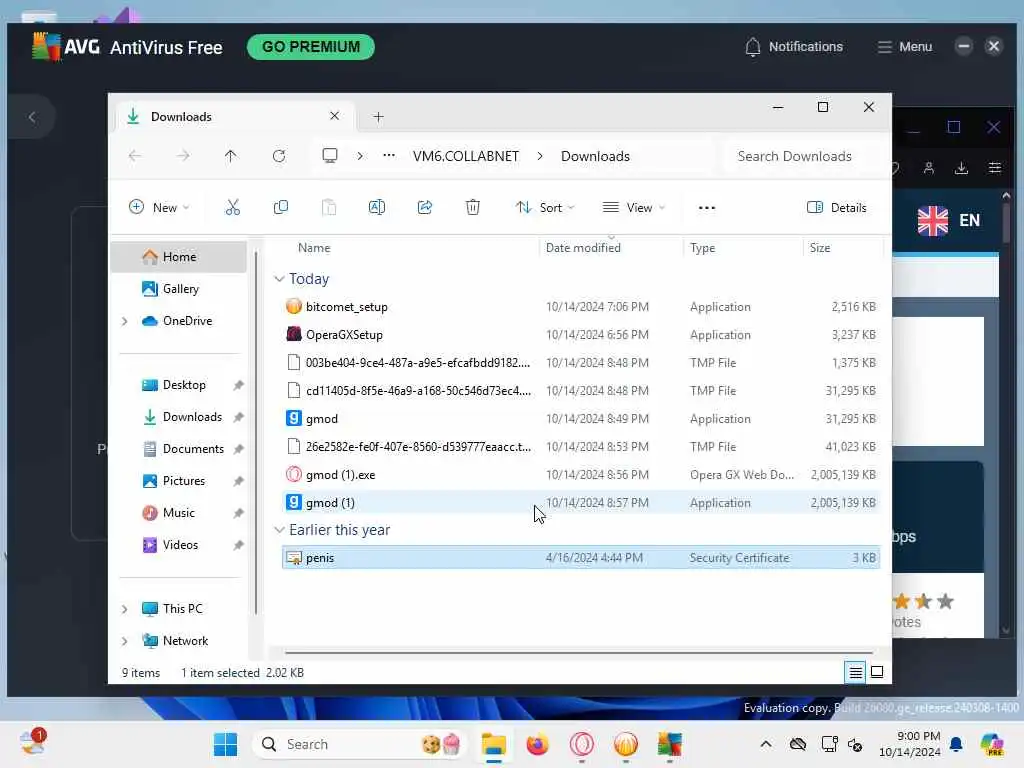This screenshot has height=768, width=1024.
Task: Click the Delete trash can icon
Action: [473, 208]
